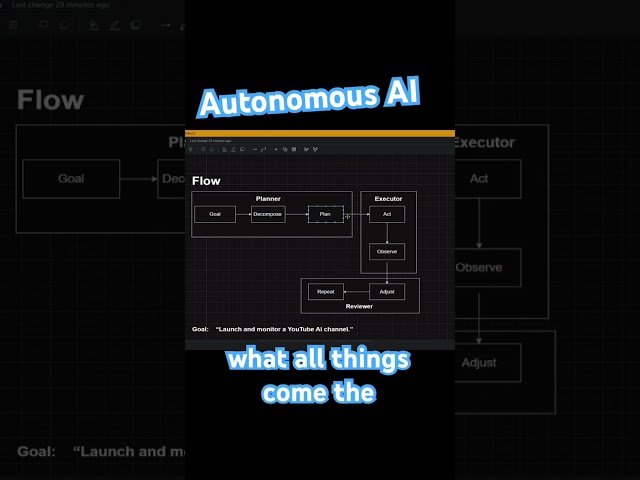Screen dimensions: 640x480
Task: Open the Line Color pencil tool
Action: click(233, 149)
